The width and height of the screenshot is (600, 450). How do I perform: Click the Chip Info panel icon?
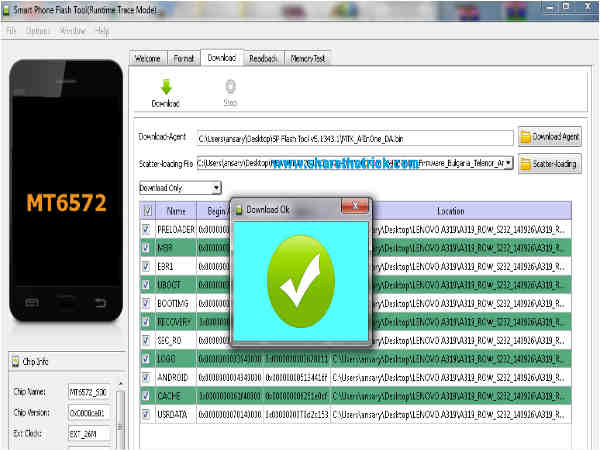15,362
